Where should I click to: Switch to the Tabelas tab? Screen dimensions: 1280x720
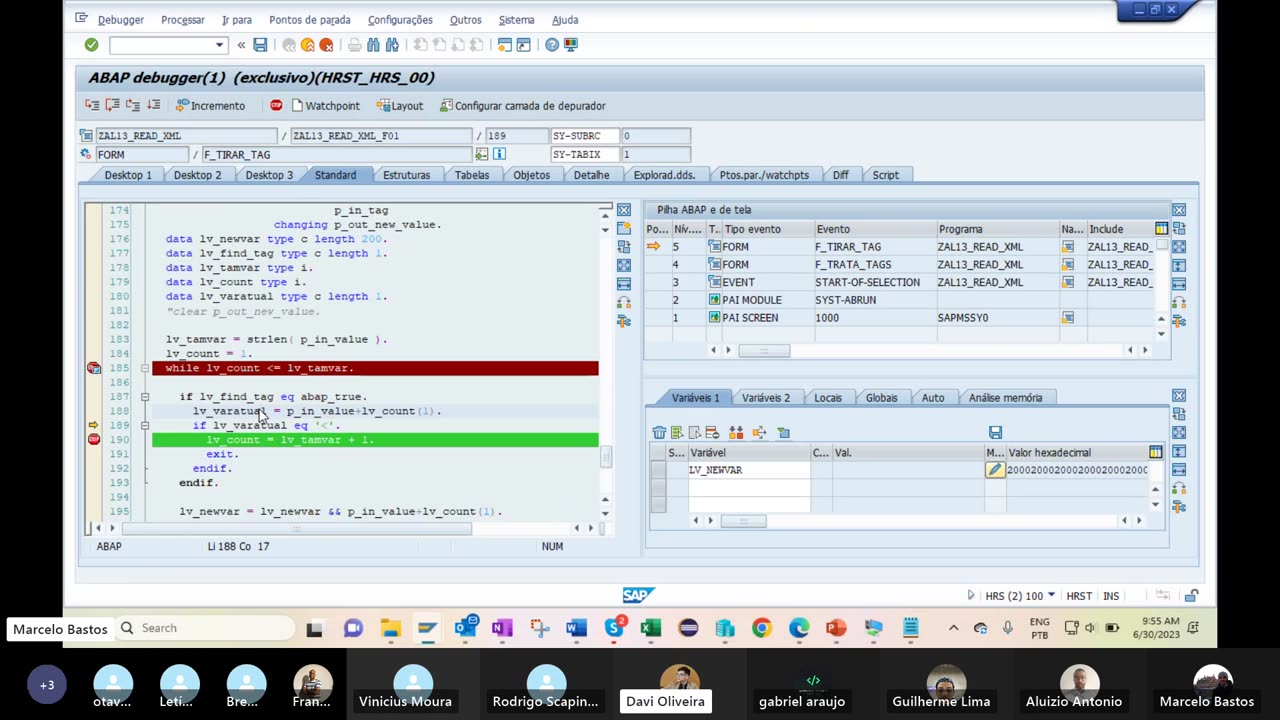[x=472, y=175]
